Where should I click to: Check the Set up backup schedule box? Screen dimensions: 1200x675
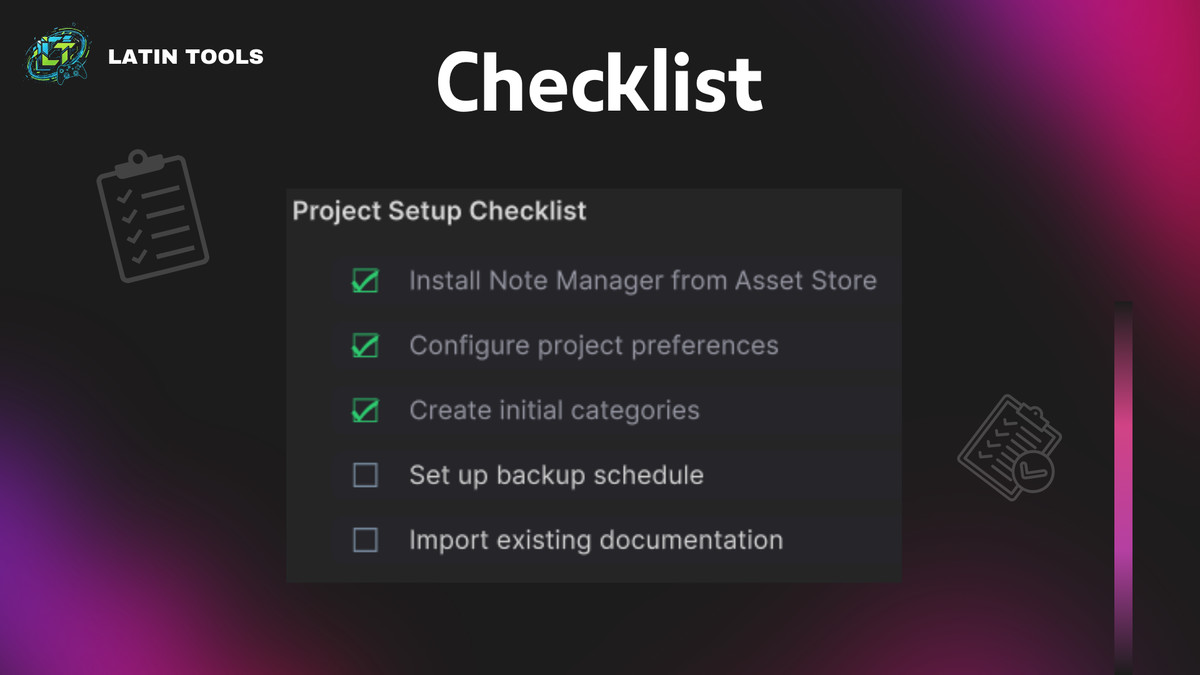(365, 475)
